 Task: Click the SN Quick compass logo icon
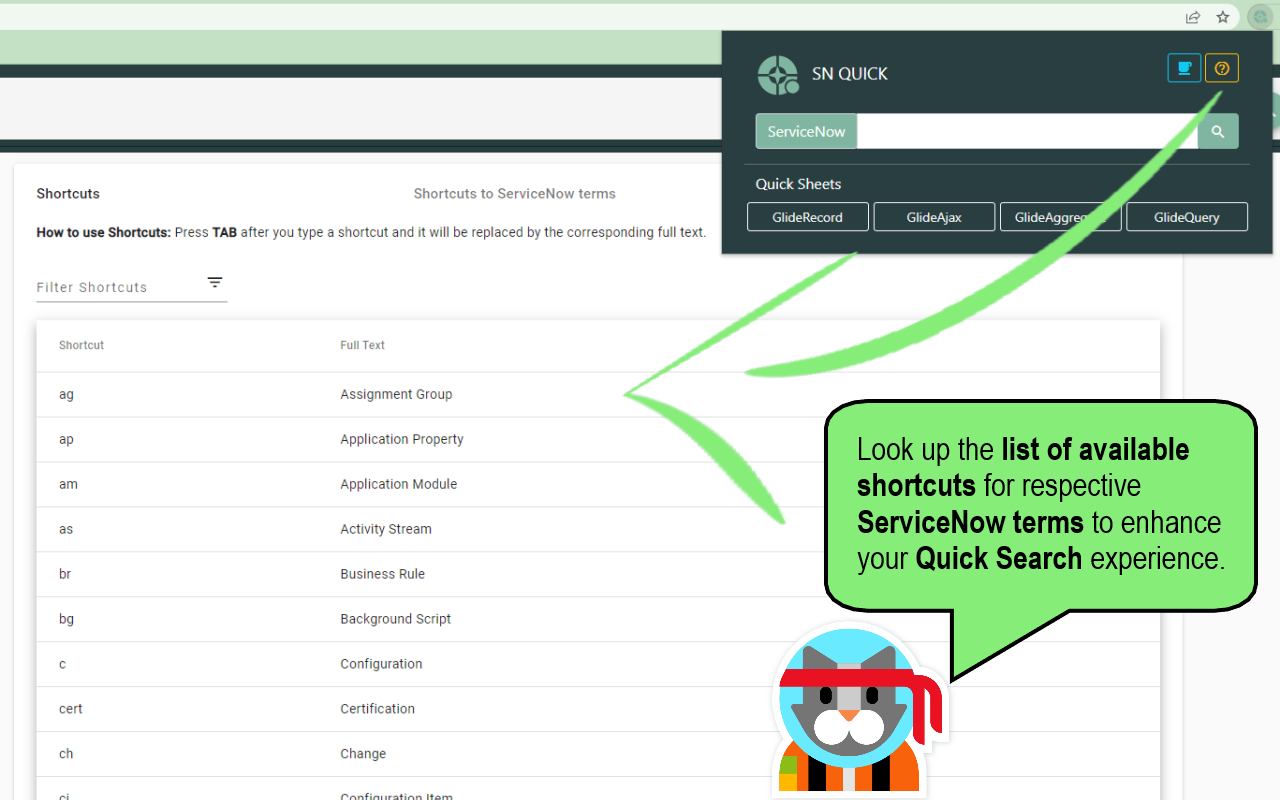[x=778, y=75]
